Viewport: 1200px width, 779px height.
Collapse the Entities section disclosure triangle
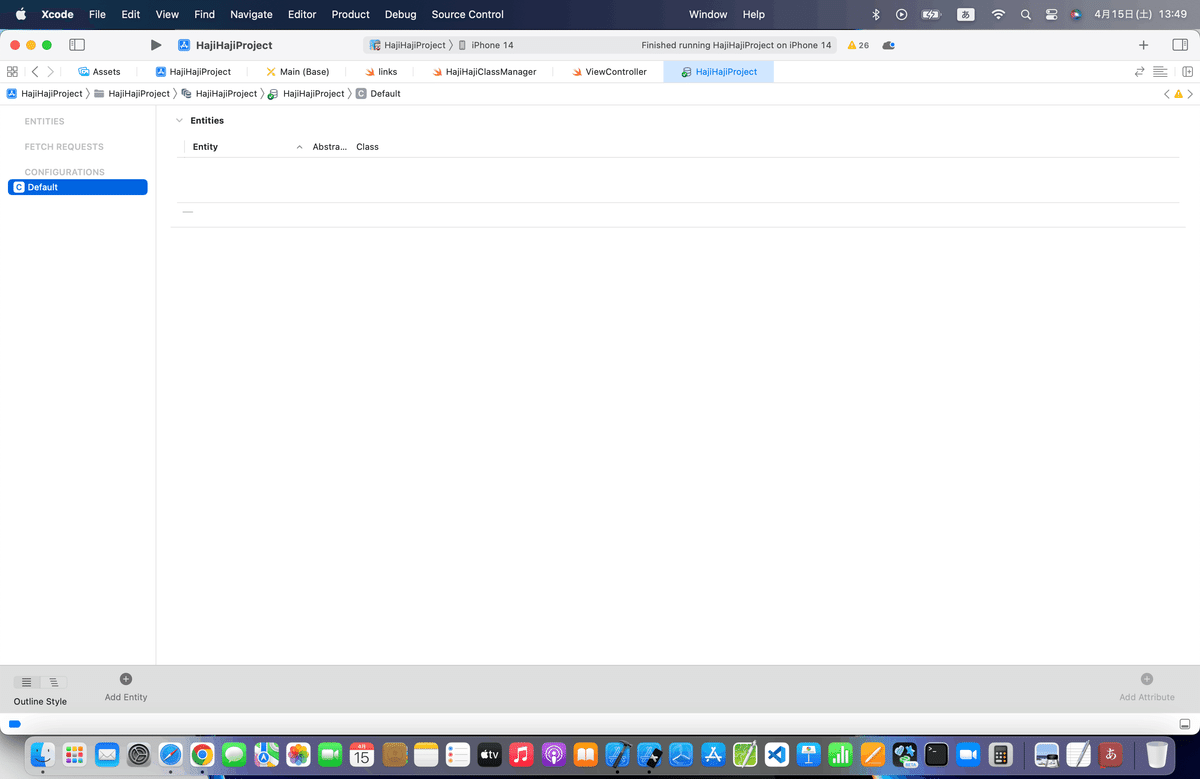coord(179,121)
